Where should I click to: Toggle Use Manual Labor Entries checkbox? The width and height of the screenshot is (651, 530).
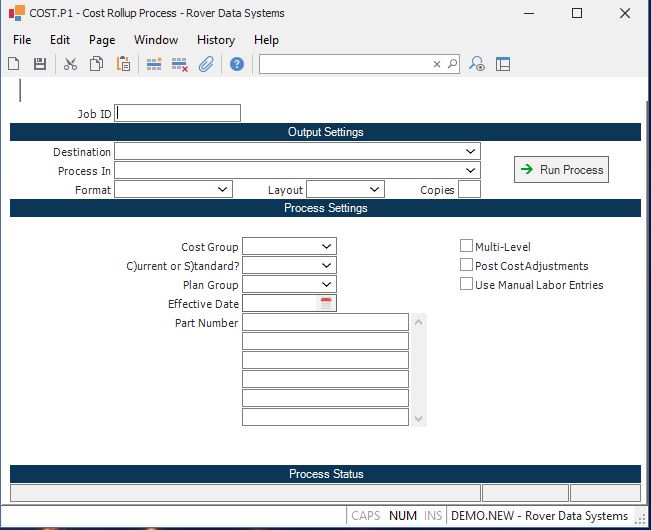pos(466,284)
